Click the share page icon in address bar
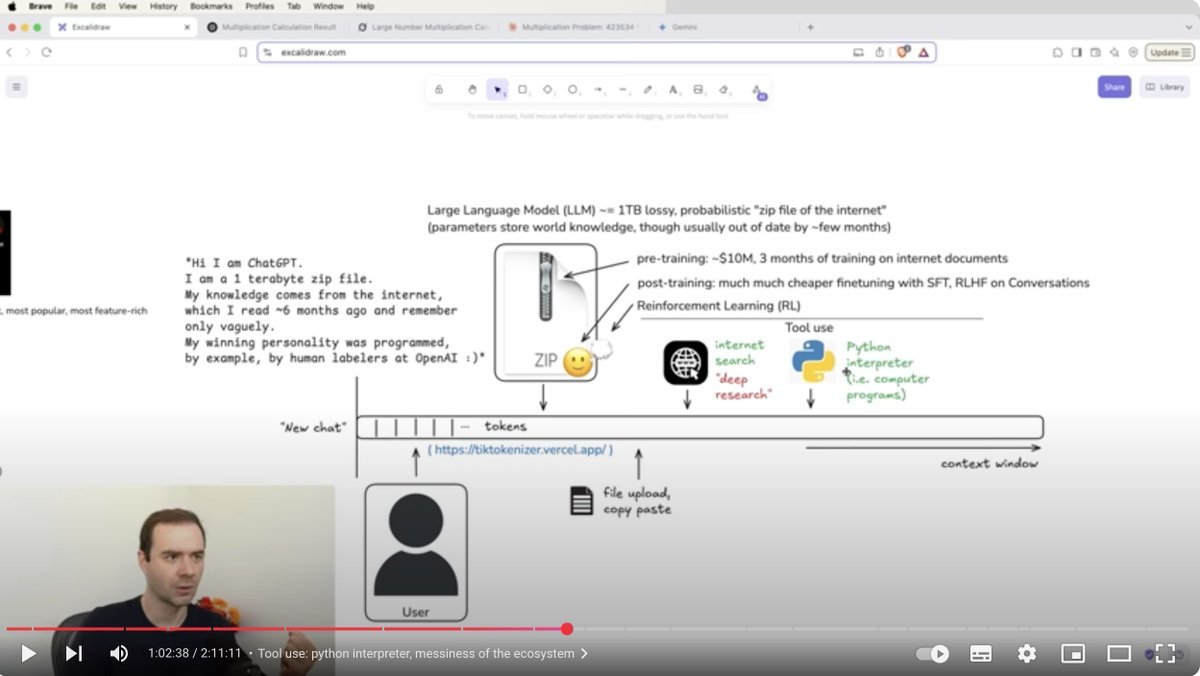The height and width of the screenshot is (676, 1200). (880, 52)
